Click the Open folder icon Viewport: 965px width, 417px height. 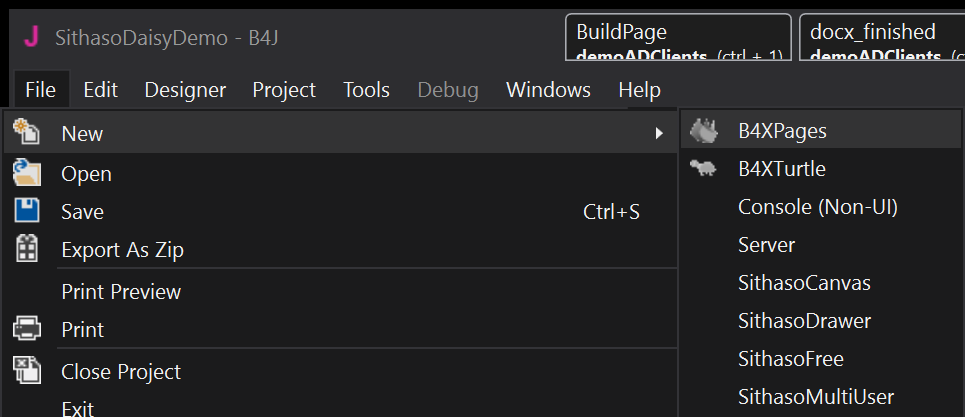pyautogui.click(x=27, y=173)
